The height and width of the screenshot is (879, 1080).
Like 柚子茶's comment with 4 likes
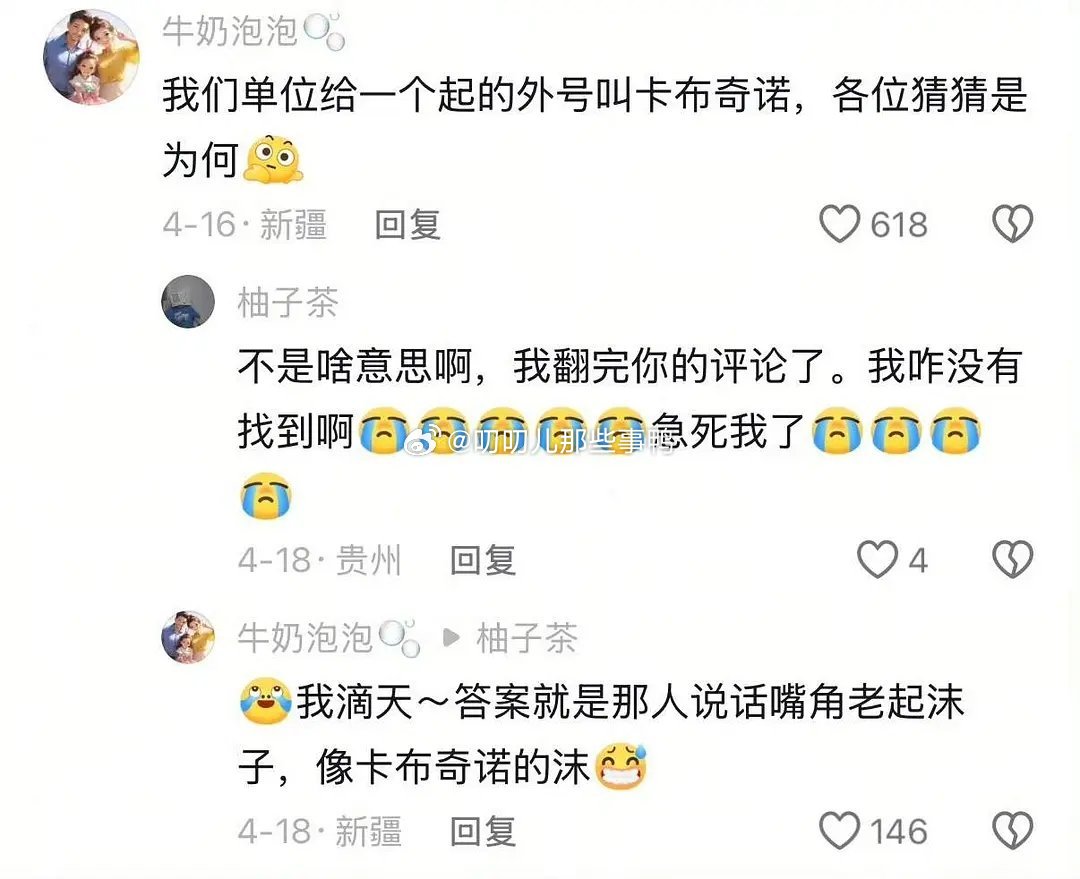click(878, 559)
